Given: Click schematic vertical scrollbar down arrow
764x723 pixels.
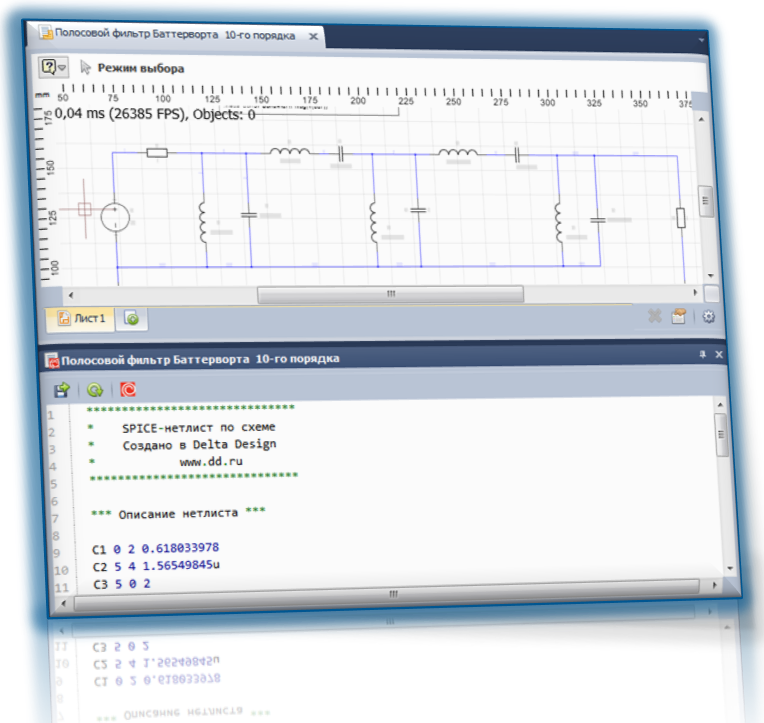Looking at the screenshot, I should pyautogui.click(x=711, y=276).
